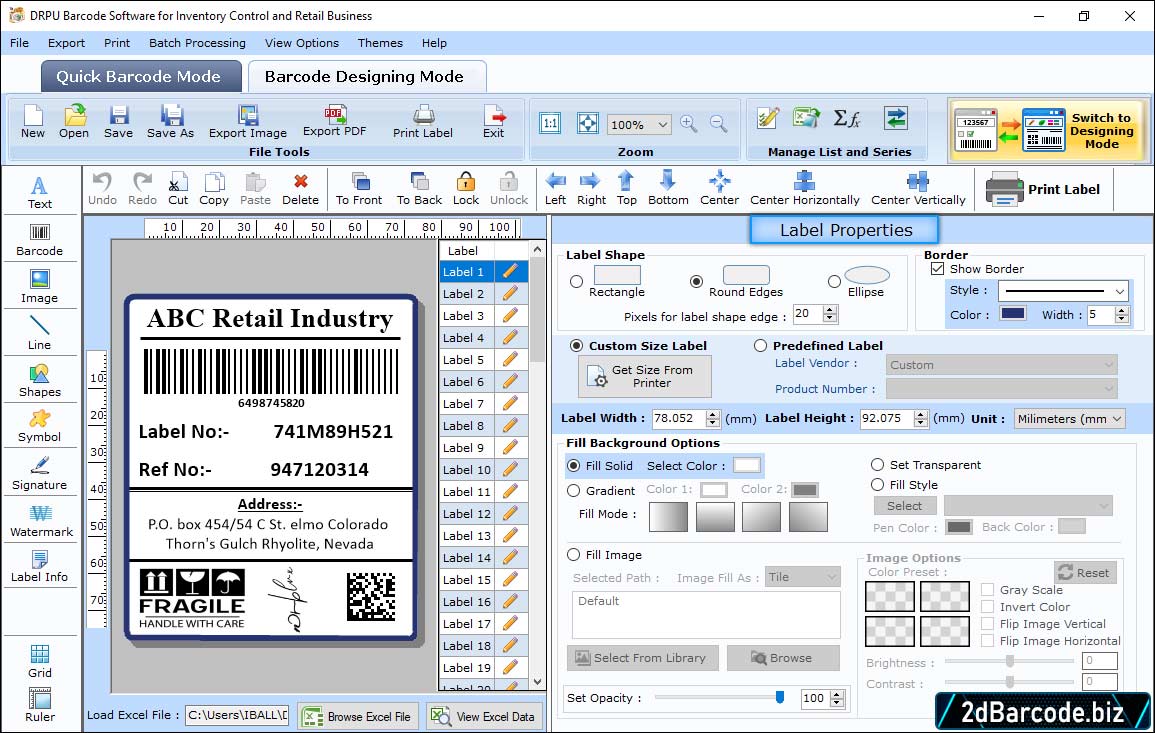
Task: Create a New label file
Action: click(x=32, y=122)
